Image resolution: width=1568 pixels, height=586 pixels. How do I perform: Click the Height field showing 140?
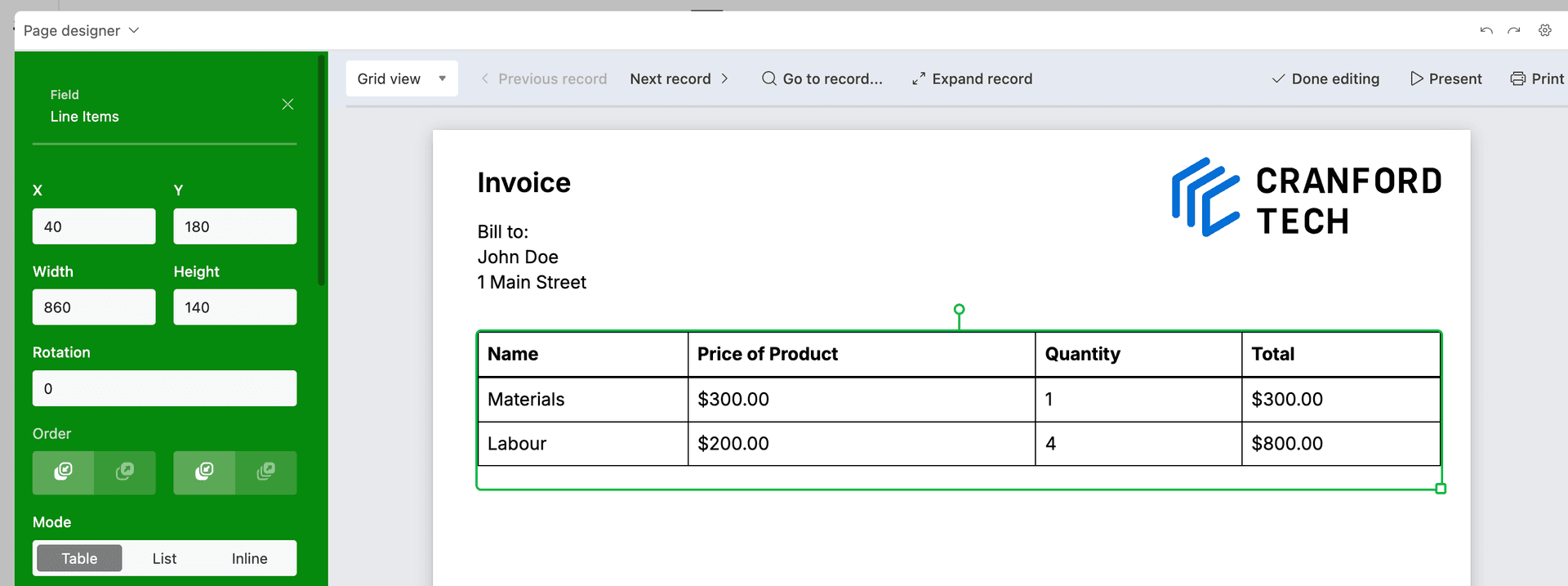point(235,307)
